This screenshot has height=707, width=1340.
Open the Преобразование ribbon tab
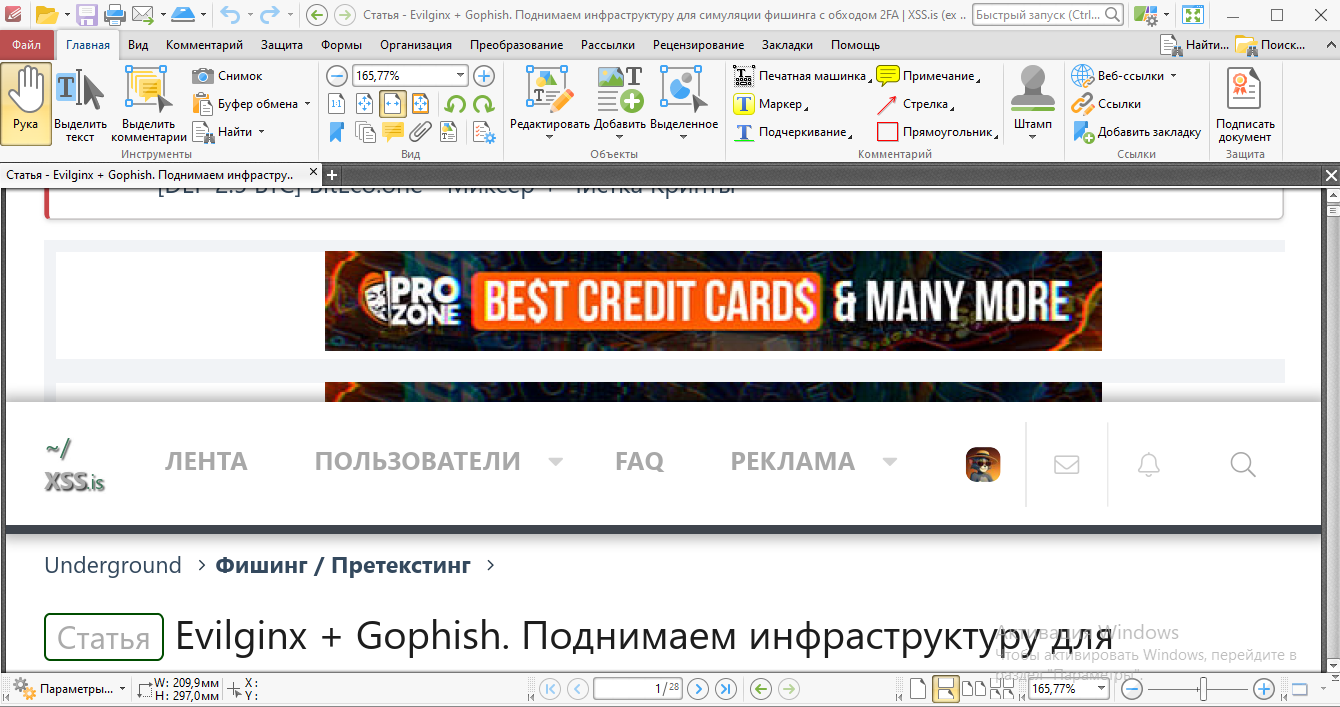pos(516,45)
